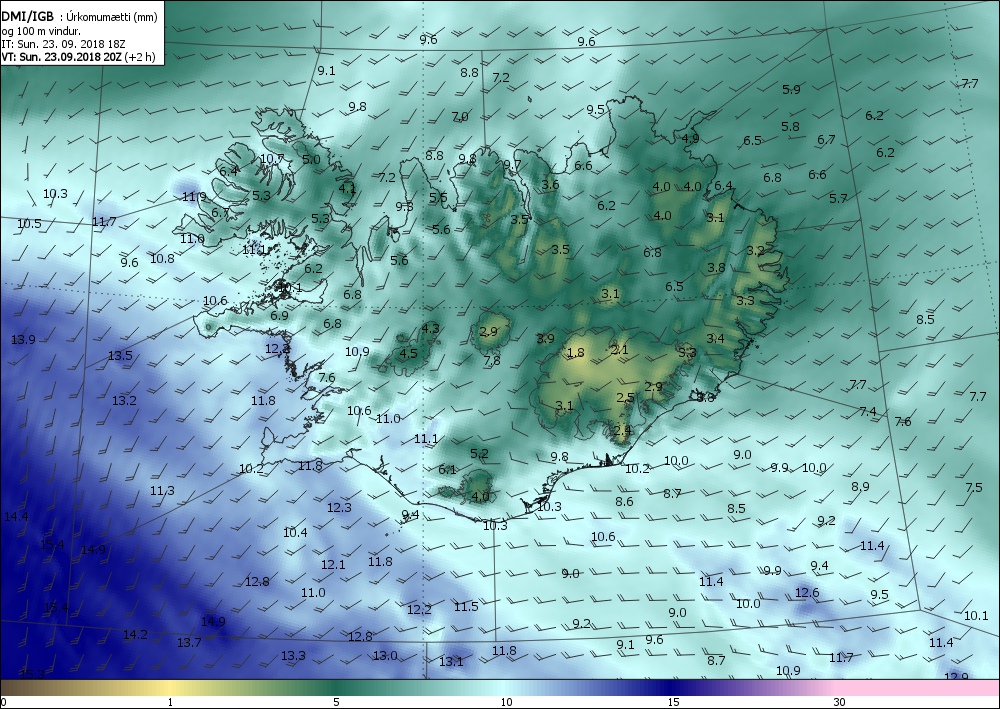Select the 10.4 value on the map
This screenshot has height=709, width=1000.
295,532
